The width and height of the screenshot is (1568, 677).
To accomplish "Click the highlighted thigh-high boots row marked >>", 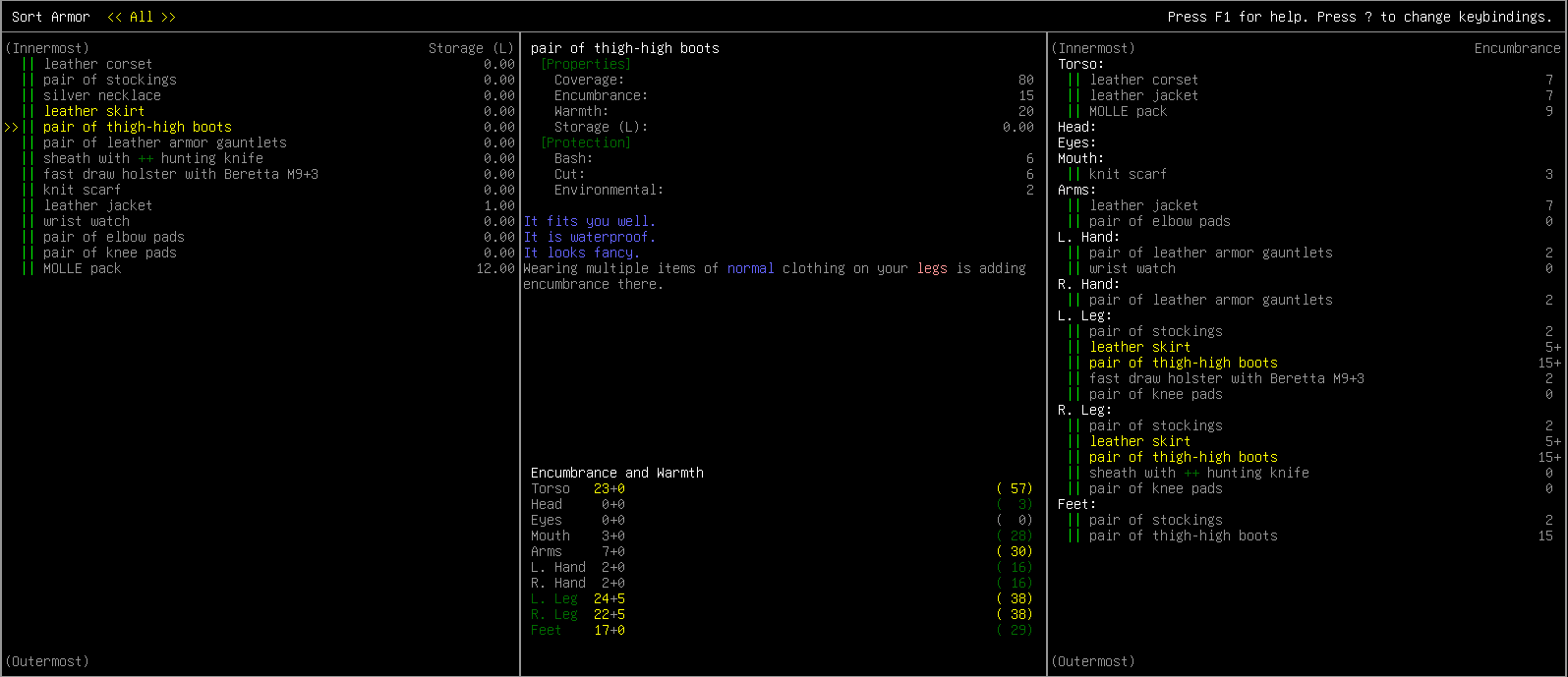I will coord(260,127).
